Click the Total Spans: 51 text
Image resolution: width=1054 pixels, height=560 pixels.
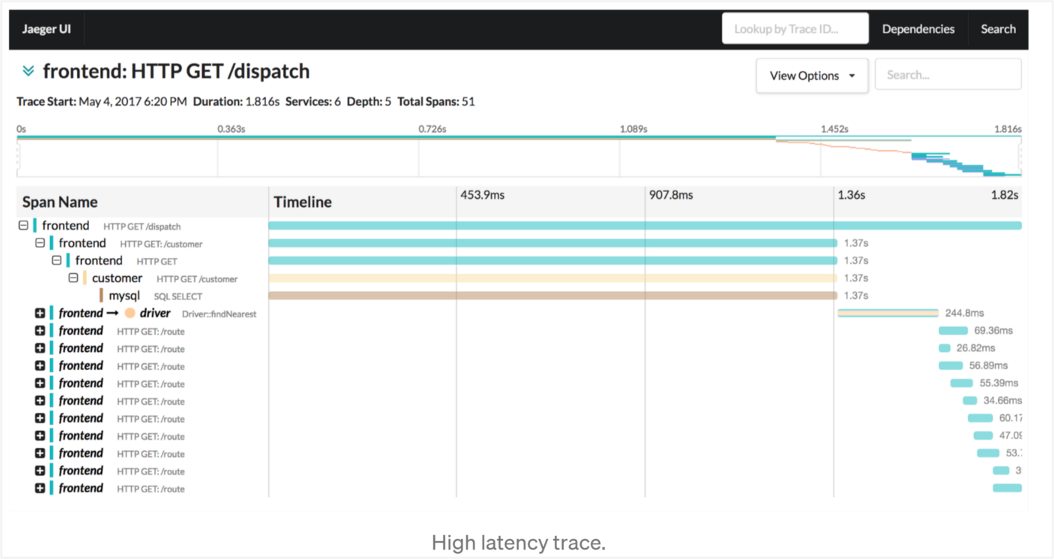point(436,102)
